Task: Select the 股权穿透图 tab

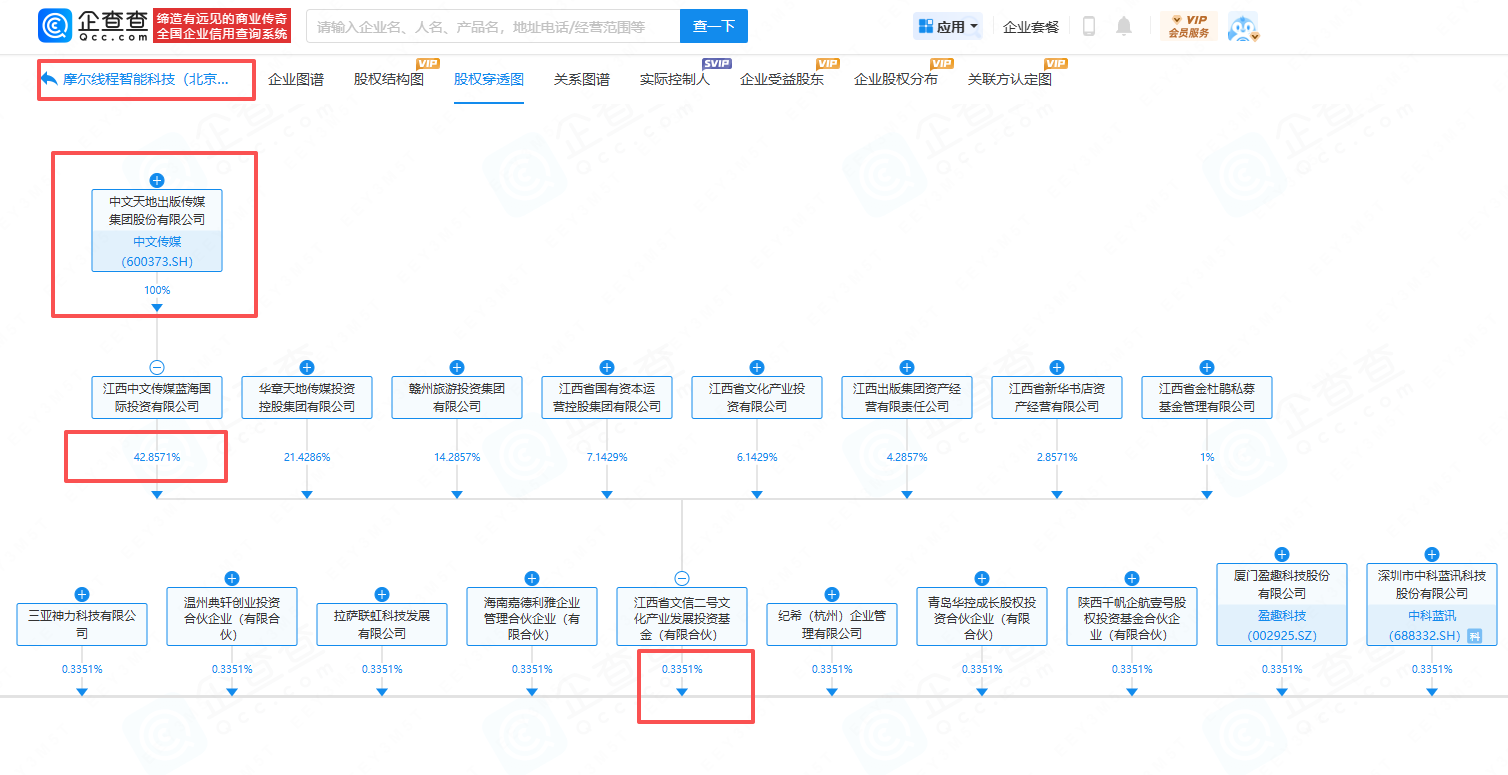Action: coord(489,79)
